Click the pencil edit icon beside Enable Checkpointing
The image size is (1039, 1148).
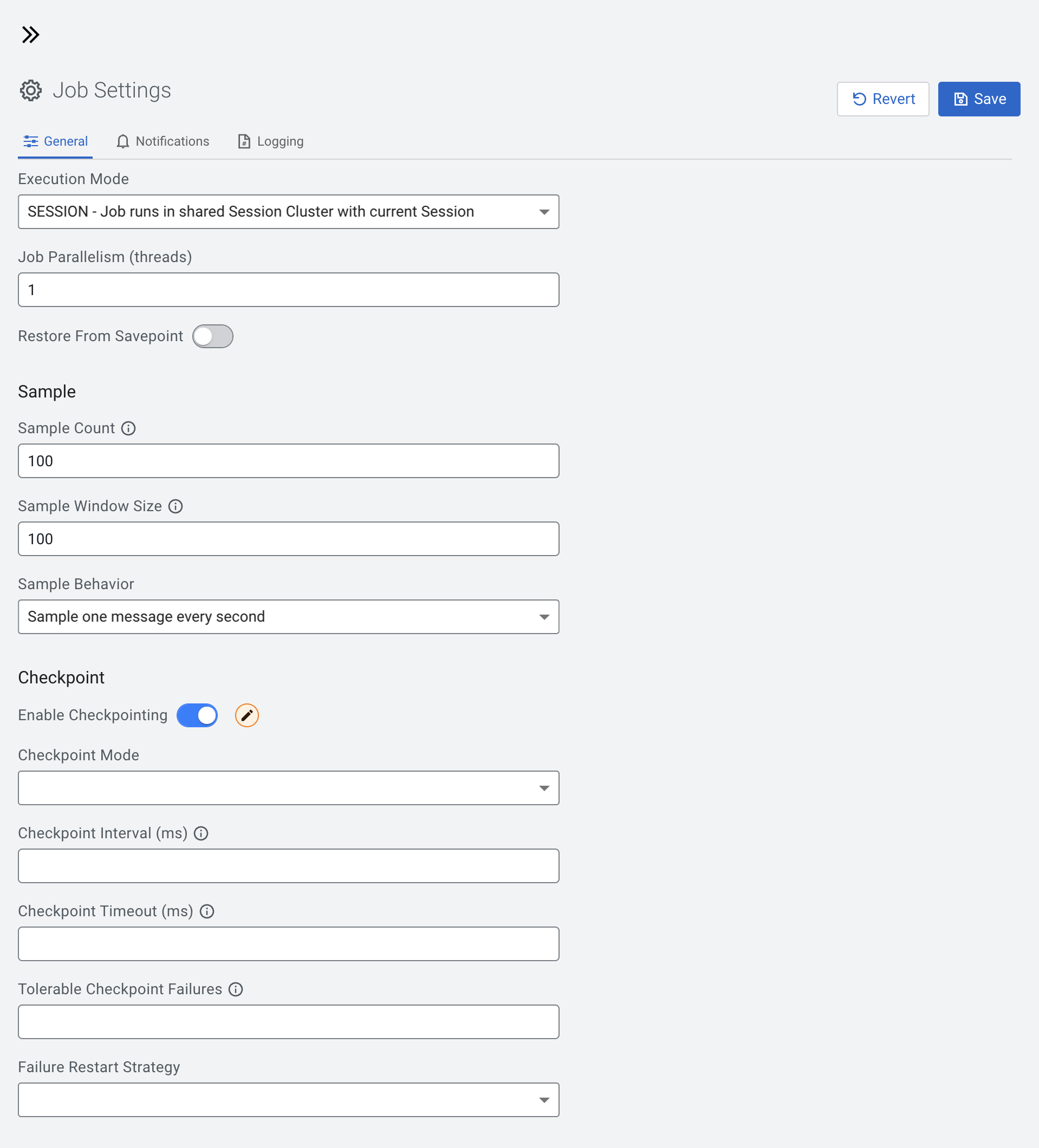coord(246,715)
